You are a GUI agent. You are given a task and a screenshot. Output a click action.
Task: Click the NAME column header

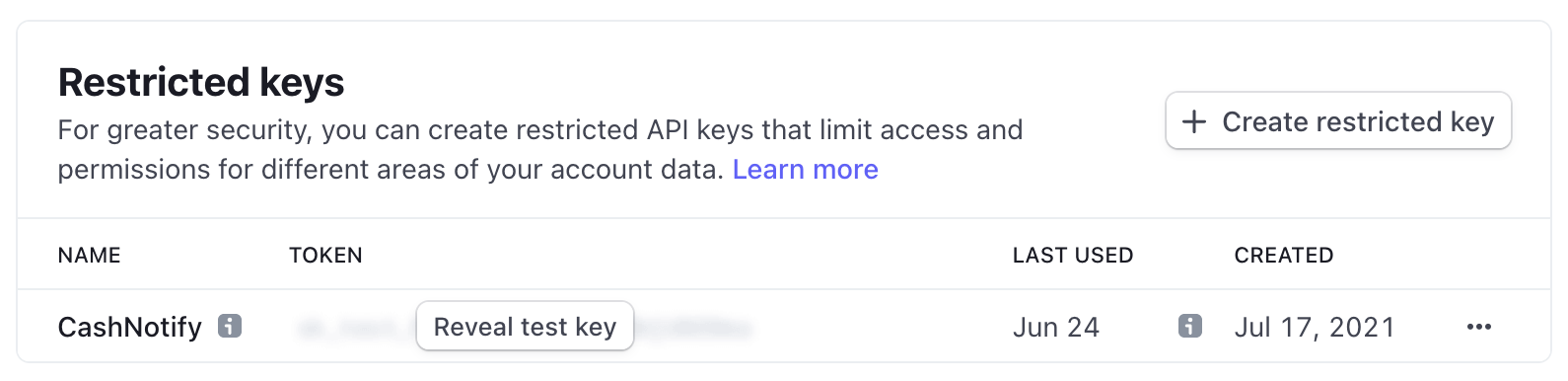pyautogui.click(x=89, y=256)
